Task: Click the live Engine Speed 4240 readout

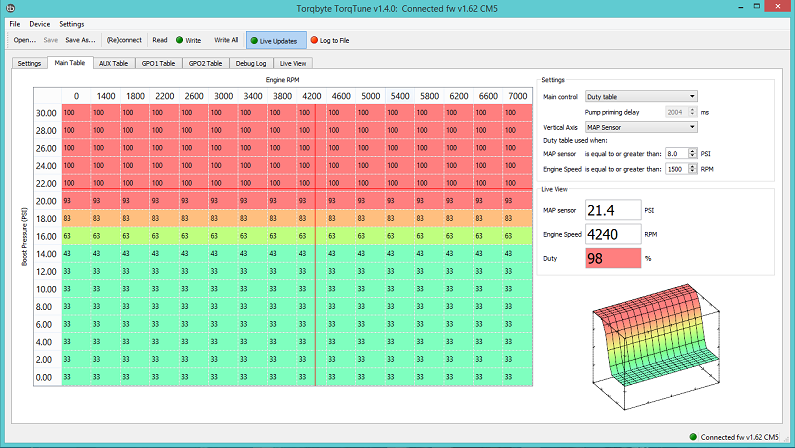Action: 613,234
